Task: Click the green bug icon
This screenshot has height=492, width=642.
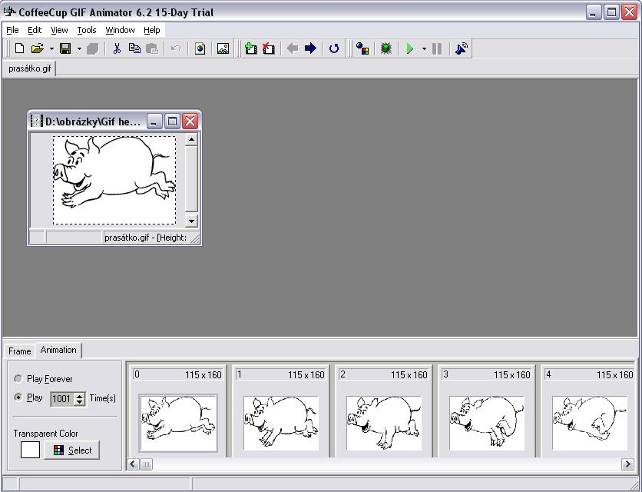Action: coord(386,48)
